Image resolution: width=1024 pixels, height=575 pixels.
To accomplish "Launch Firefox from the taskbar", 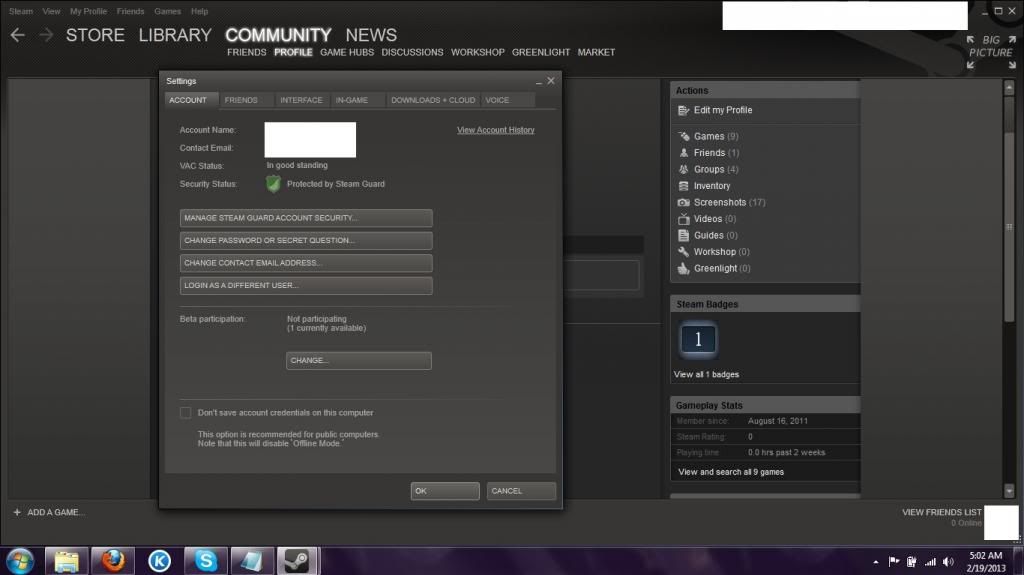I will pyautogui.click(x=112, y=561).
